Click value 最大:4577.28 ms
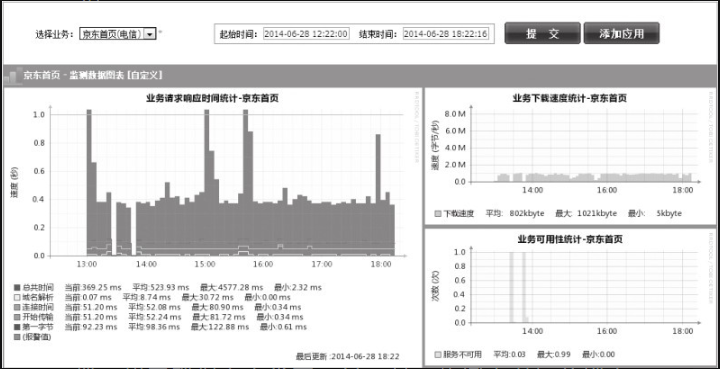The image size is (720, 369). (231, 288)
